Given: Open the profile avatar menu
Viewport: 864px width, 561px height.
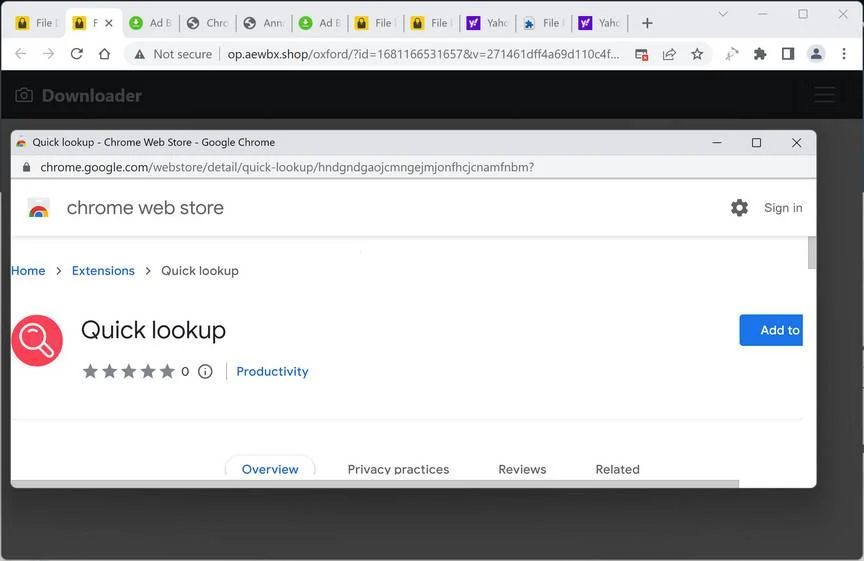Looking at the screenshot, I should pyautogui.click(x=816, y=53).
